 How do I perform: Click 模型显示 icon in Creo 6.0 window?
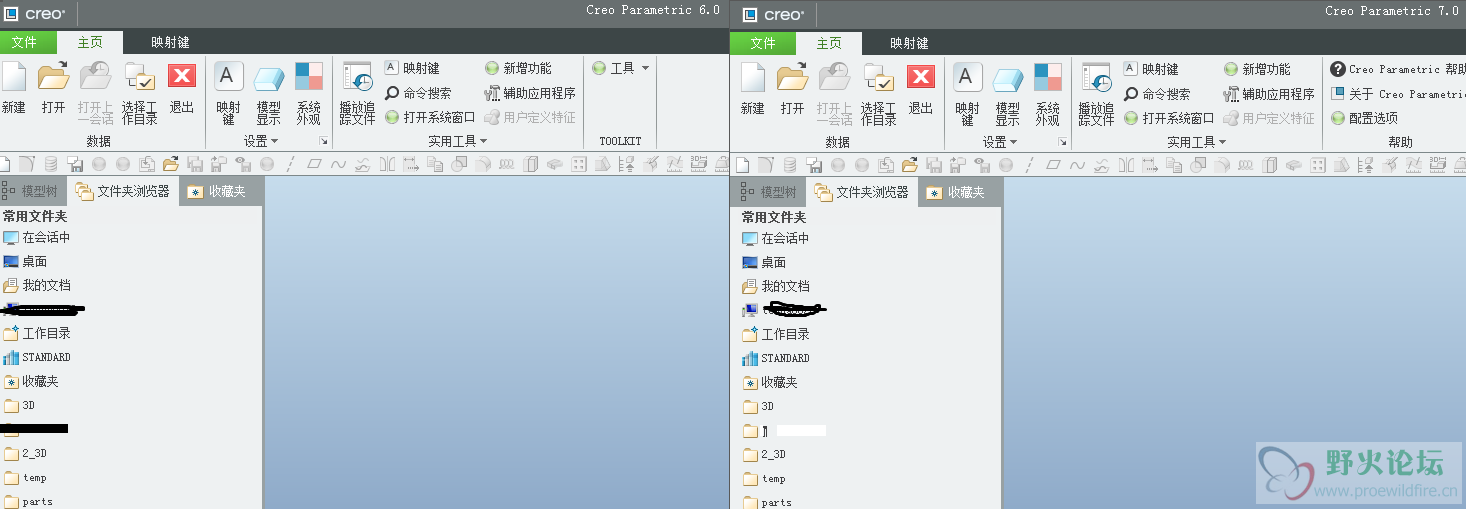pyautogui.click(x=269, y=78)
